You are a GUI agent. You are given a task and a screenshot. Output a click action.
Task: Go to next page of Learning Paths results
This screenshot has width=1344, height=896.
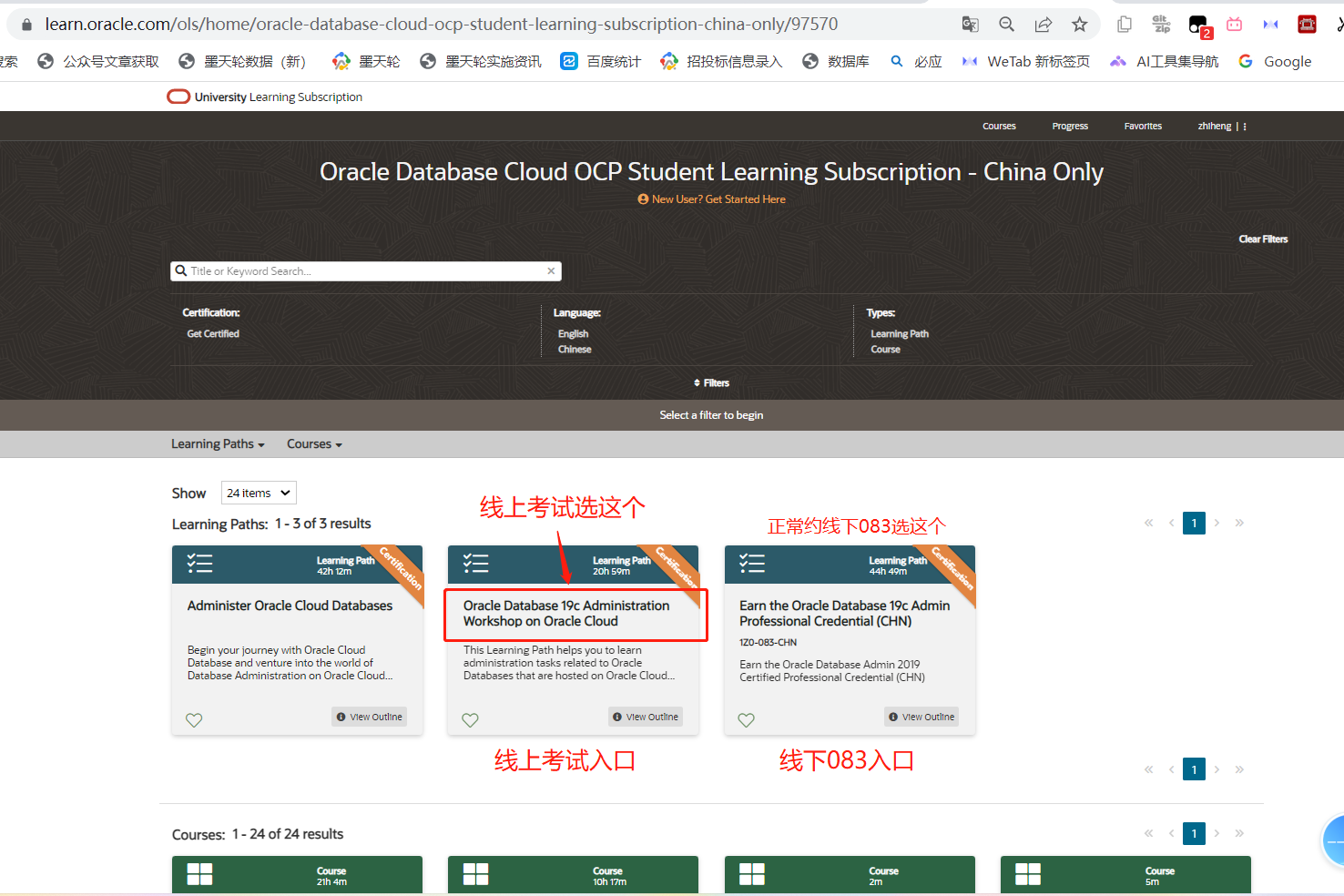pos(1217,523)
